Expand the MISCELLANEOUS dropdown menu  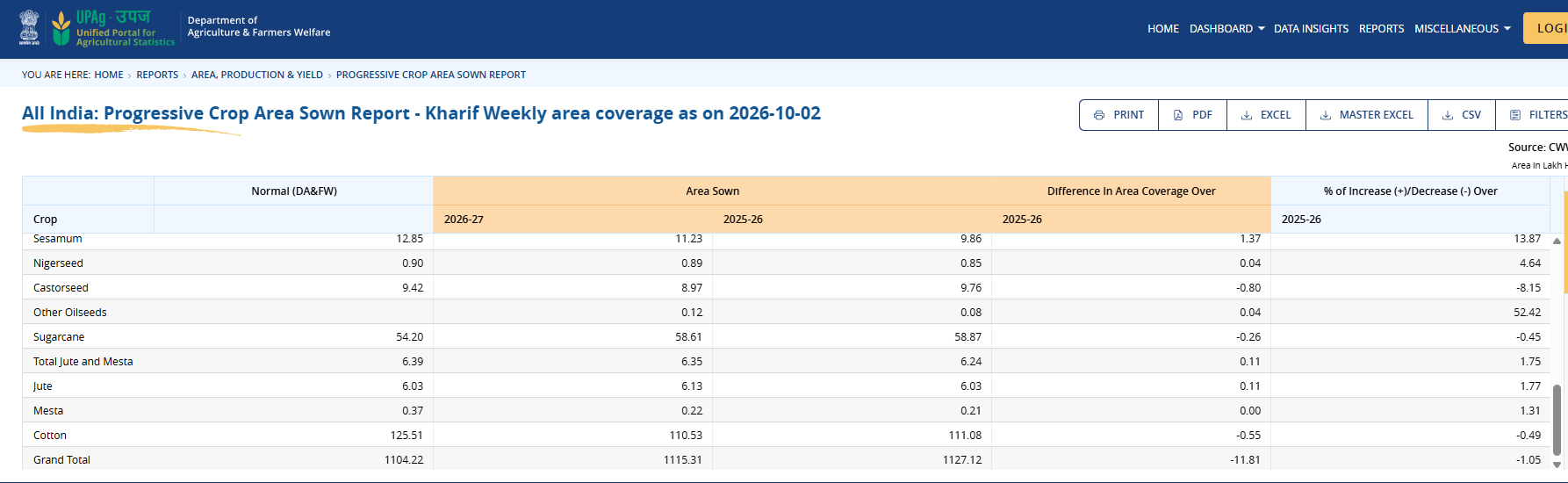pyautogui.click(x=1463, y=29)
